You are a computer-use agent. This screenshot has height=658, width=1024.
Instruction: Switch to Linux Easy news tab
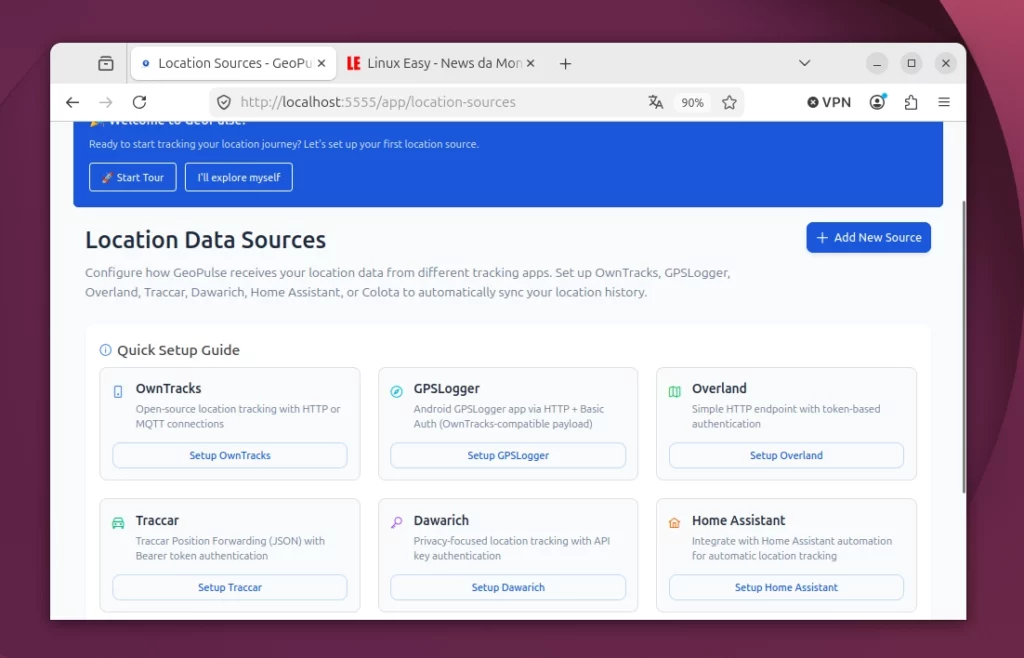tap(442, 63)
